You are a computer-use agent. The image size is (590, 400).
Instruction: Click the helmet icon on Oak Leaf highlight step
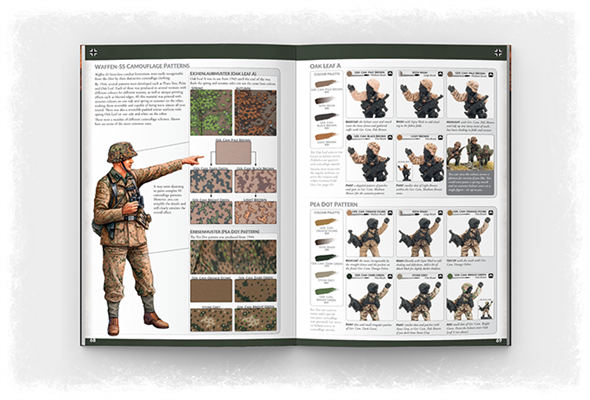pos(490,74)
